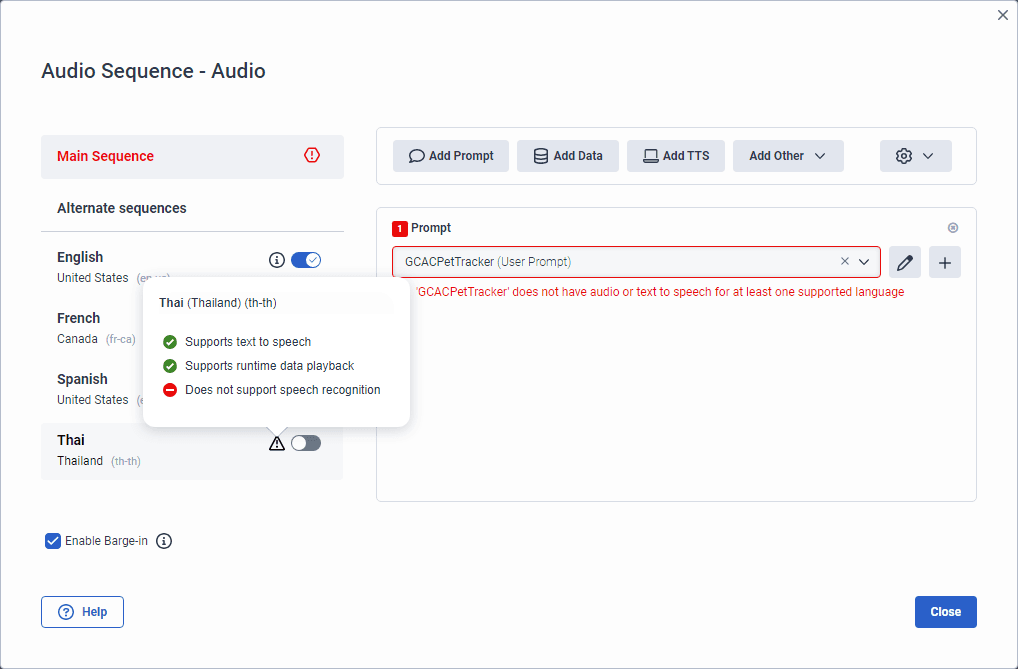Click the warning icon next to Thai language
Screen dimensions: 1018x669
(x=276, y=442)
